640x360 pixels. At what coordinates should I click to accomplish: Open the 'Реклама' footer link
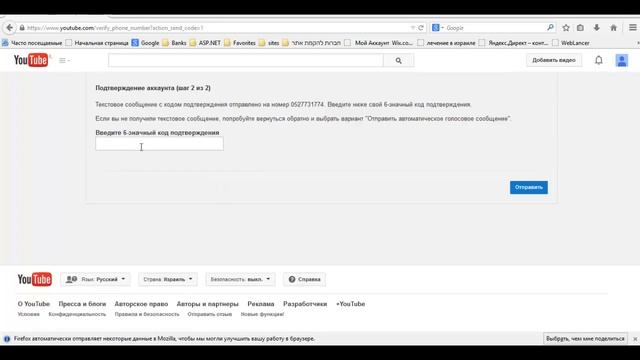click(x=261, y=304)
